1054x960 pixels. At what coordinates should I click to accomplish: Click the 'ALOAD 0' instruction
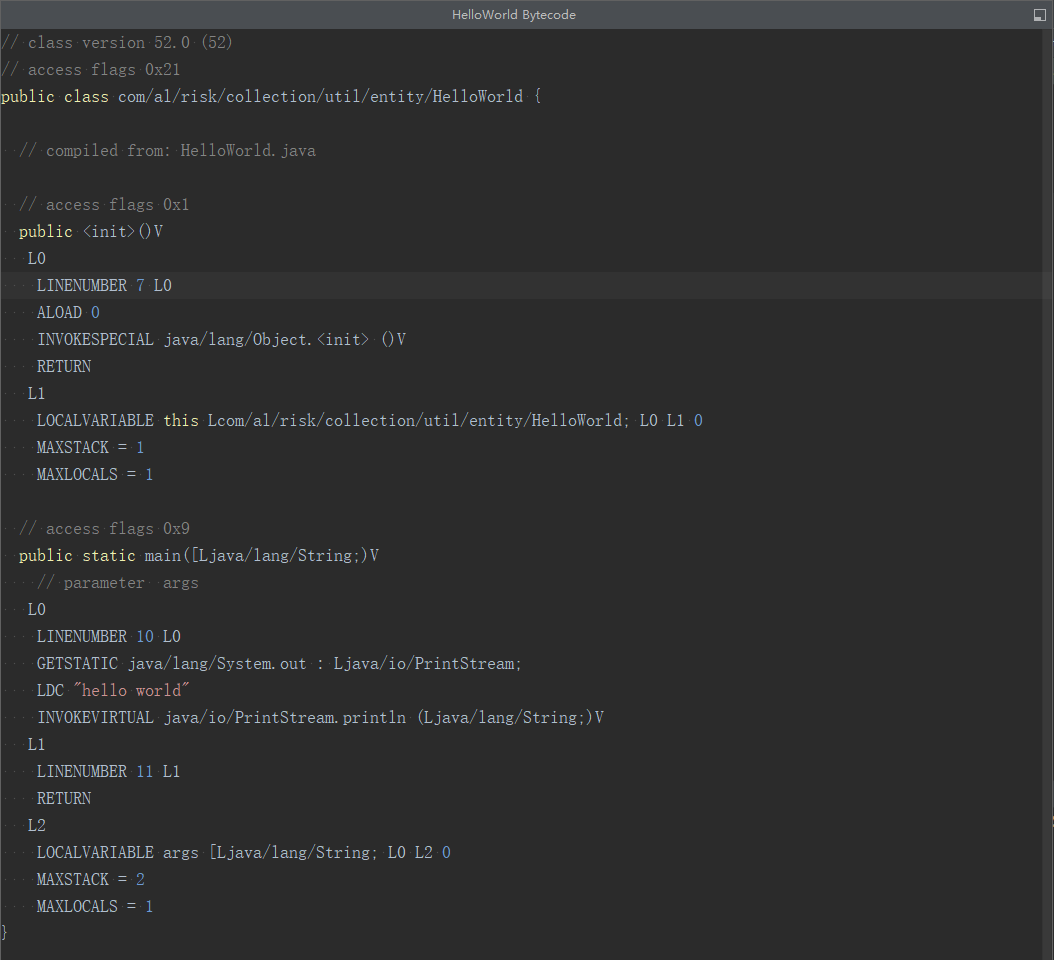[x=68, y=313]
